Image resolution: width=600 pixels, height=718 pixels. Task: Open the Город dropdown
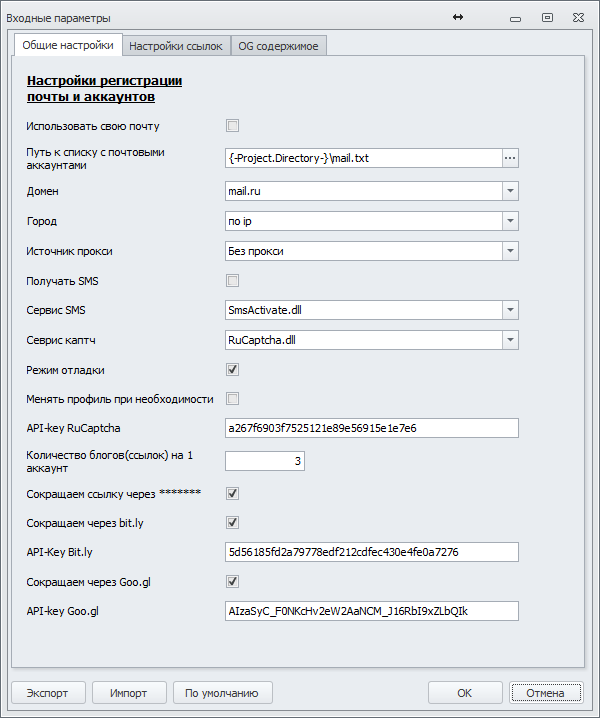click(510, 220)
